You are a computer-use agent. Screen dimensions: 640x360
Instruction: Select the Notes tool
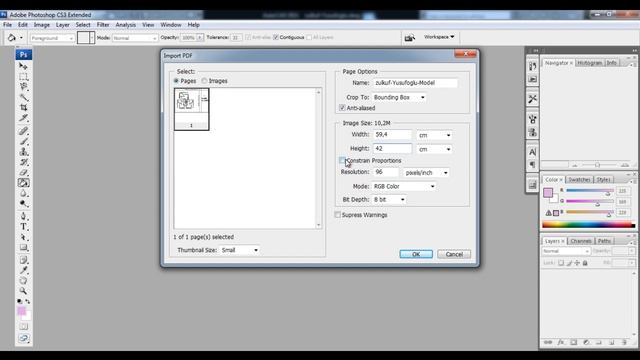pos(23,260)
